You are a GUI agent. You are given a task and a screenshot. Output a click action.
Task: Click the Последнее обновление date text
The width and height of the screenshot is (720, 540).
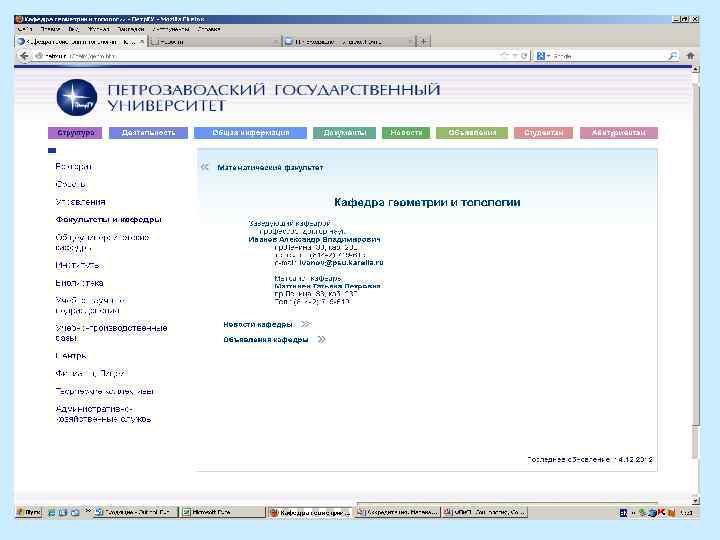(590, 459)
